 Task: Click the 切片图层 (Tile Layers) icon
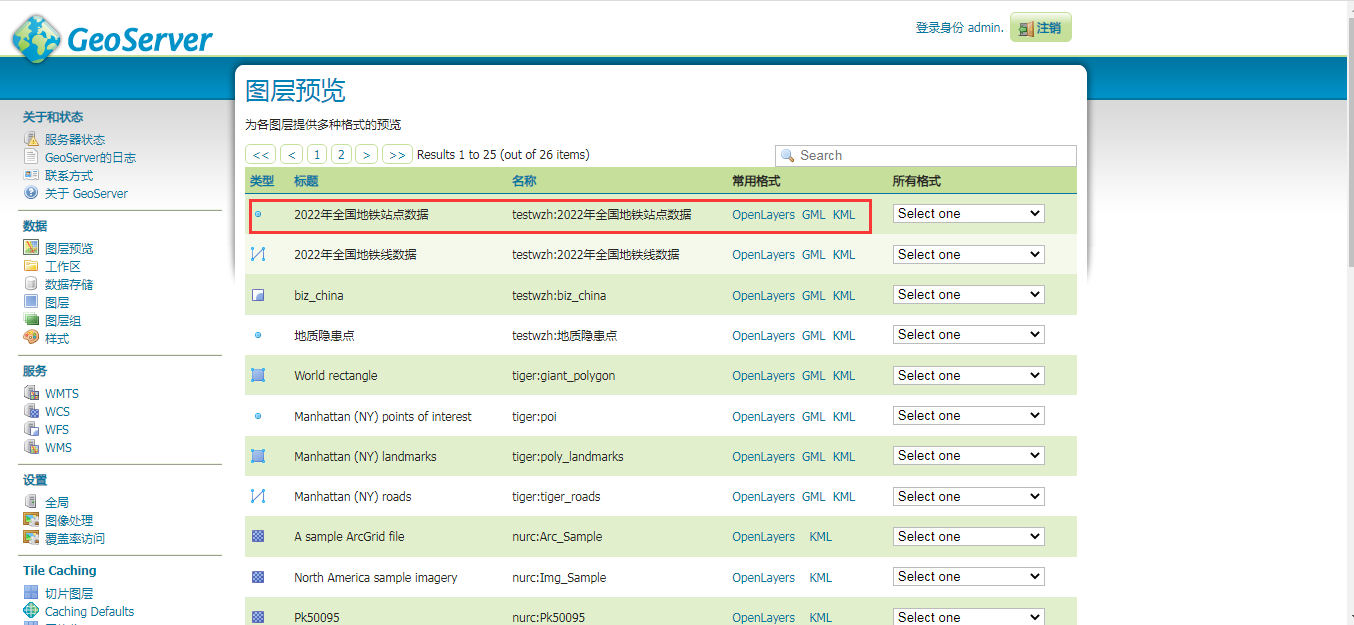click(31, 592)
